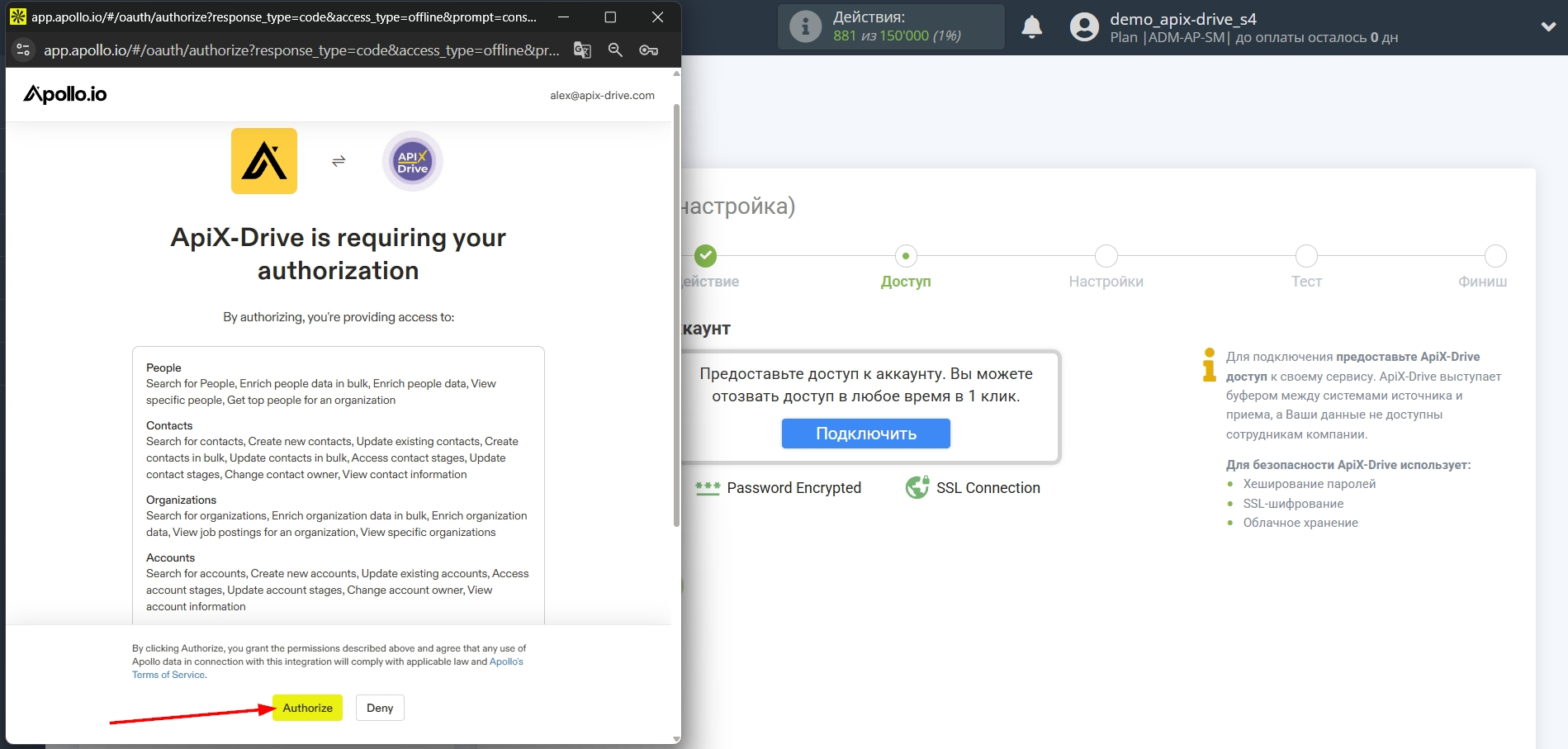Click the Deny button
Viewport: 1568px width, 749px height.
[380, 708]
